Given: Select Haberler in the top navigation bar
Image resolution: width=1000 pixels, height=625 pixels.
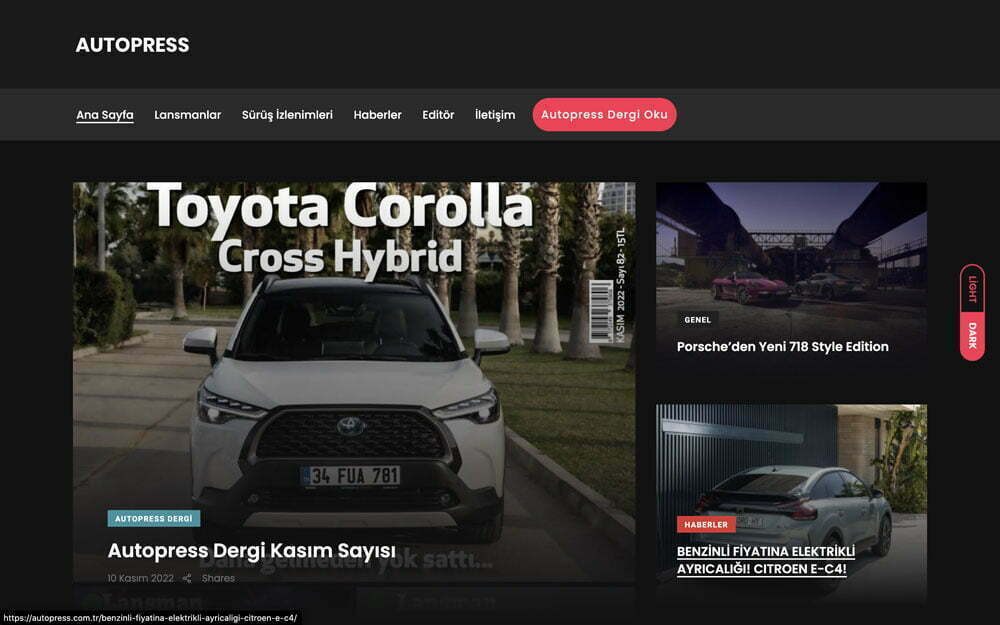Looking at the screenshot, I should [x=377, y=115].
